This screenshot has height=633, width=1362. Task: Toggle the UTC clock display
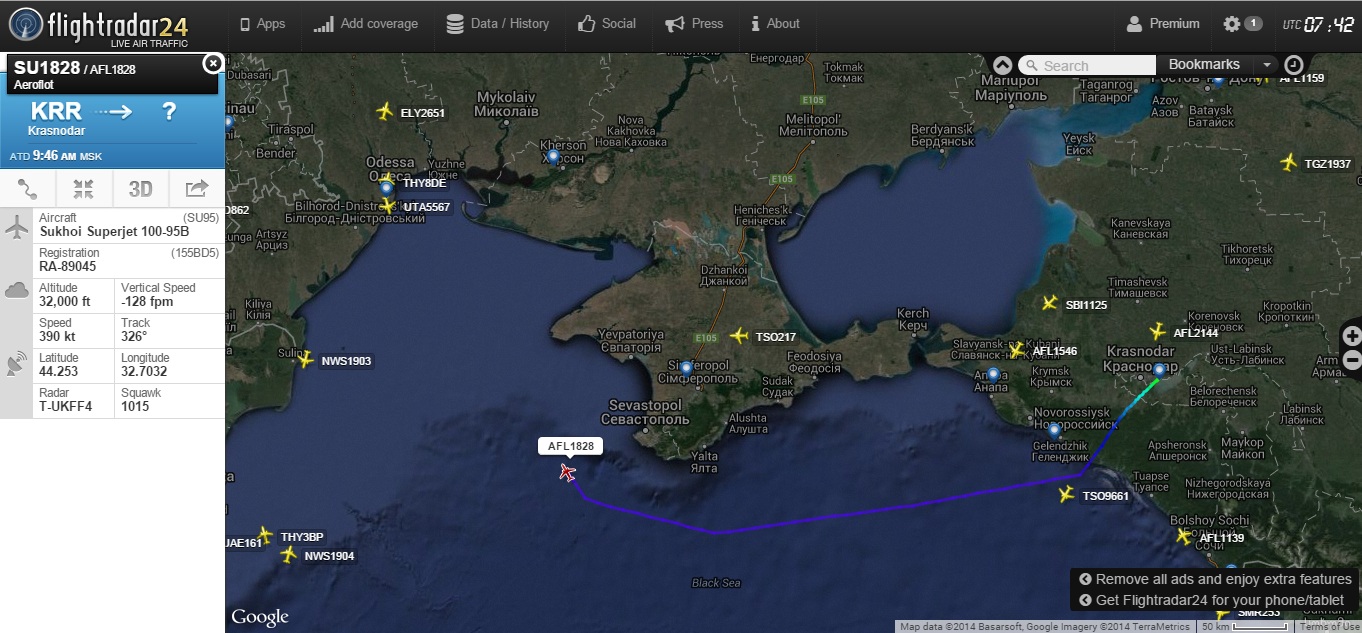(1318, 24)
